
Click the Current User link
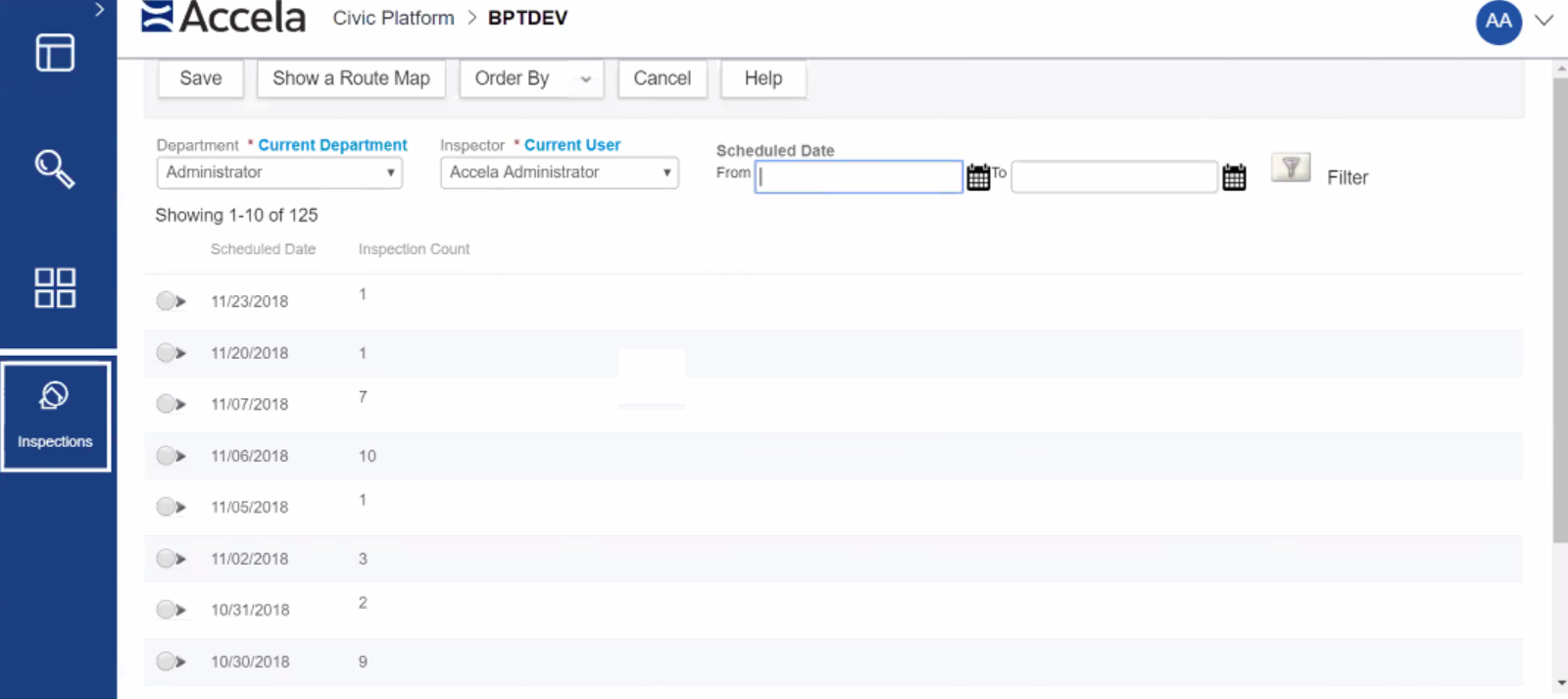pyautogui.click(x=572, y=145)
